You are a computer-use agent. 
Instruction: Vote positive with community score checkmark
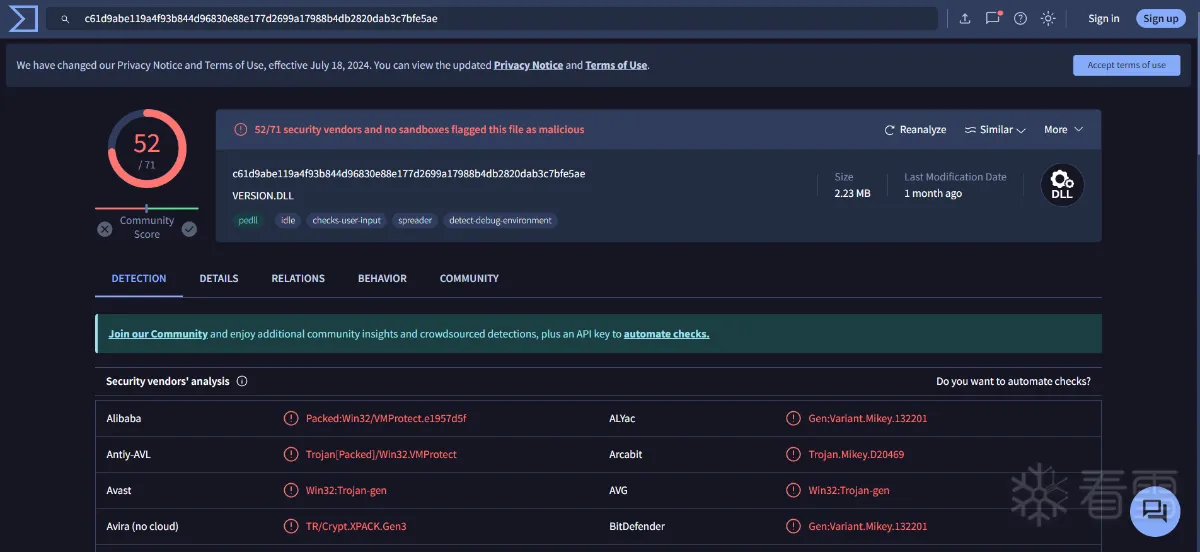[x=189, y=229]
